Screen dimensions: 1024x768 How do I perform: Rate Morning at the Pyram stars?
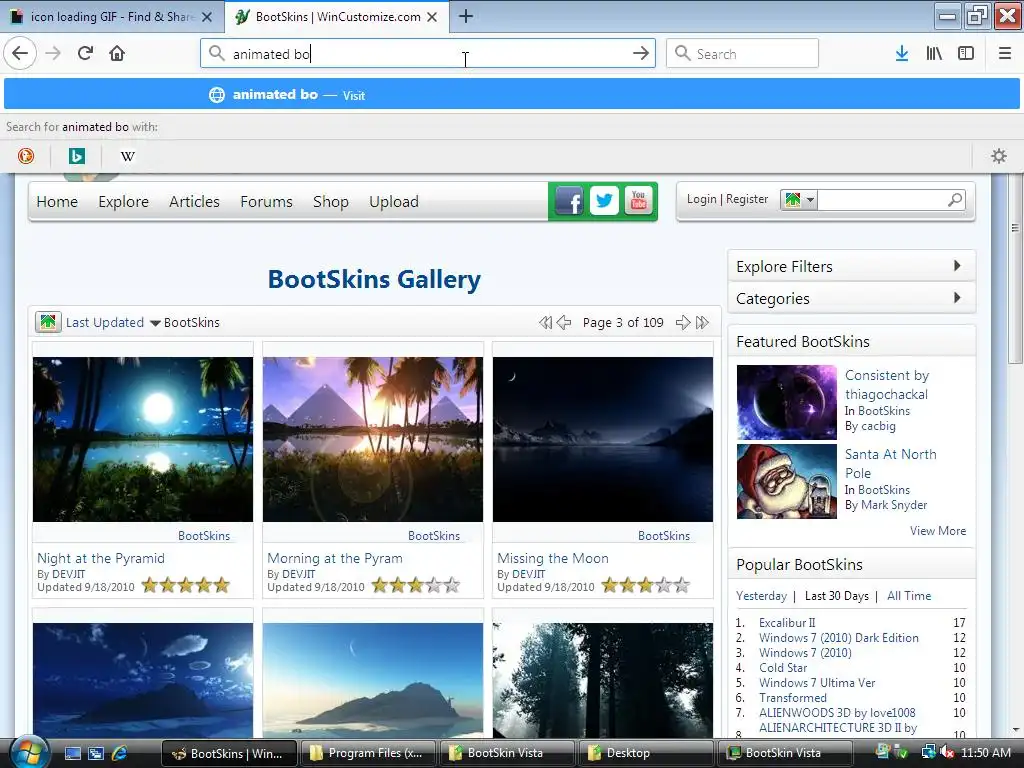pos(415,585)
